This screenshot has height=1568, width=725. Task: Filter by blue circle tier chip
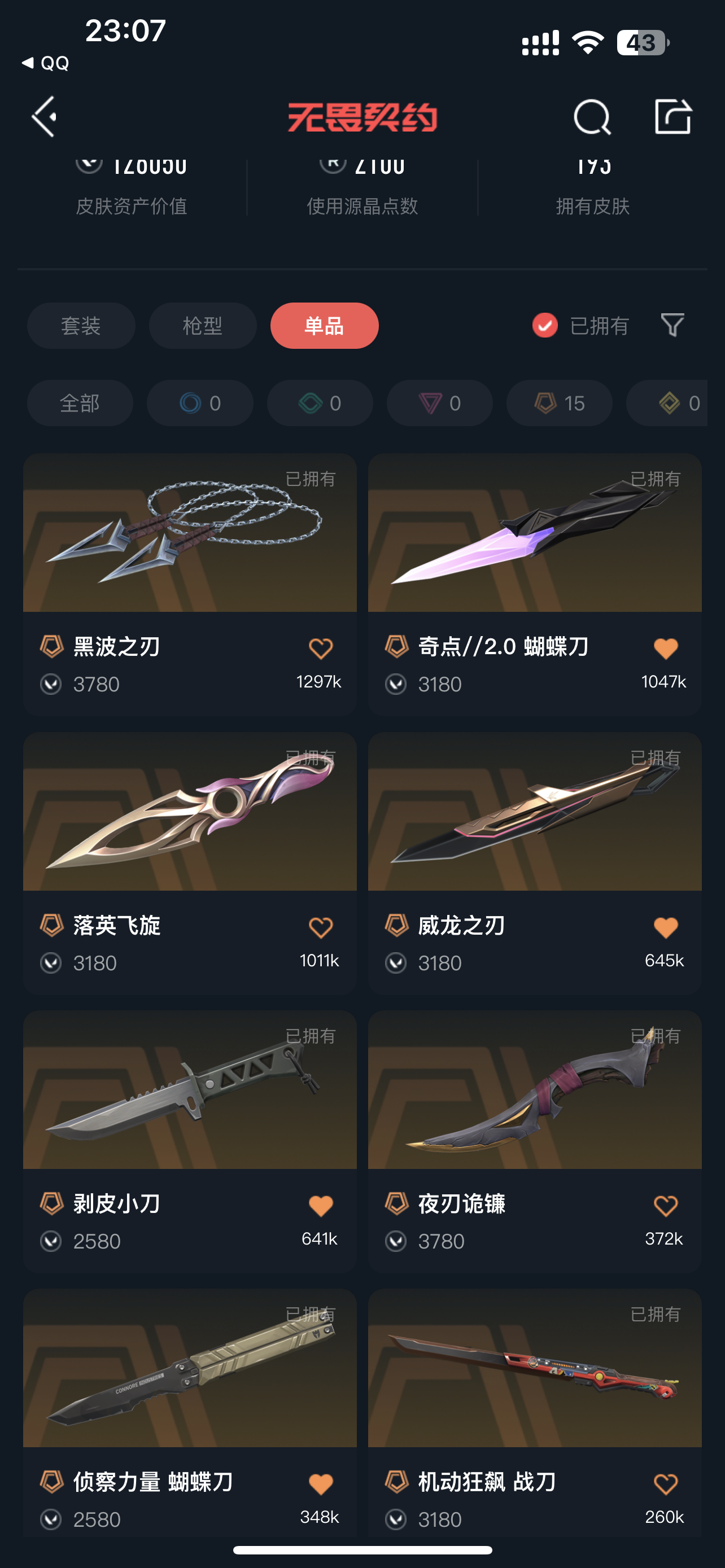point(200,403)
